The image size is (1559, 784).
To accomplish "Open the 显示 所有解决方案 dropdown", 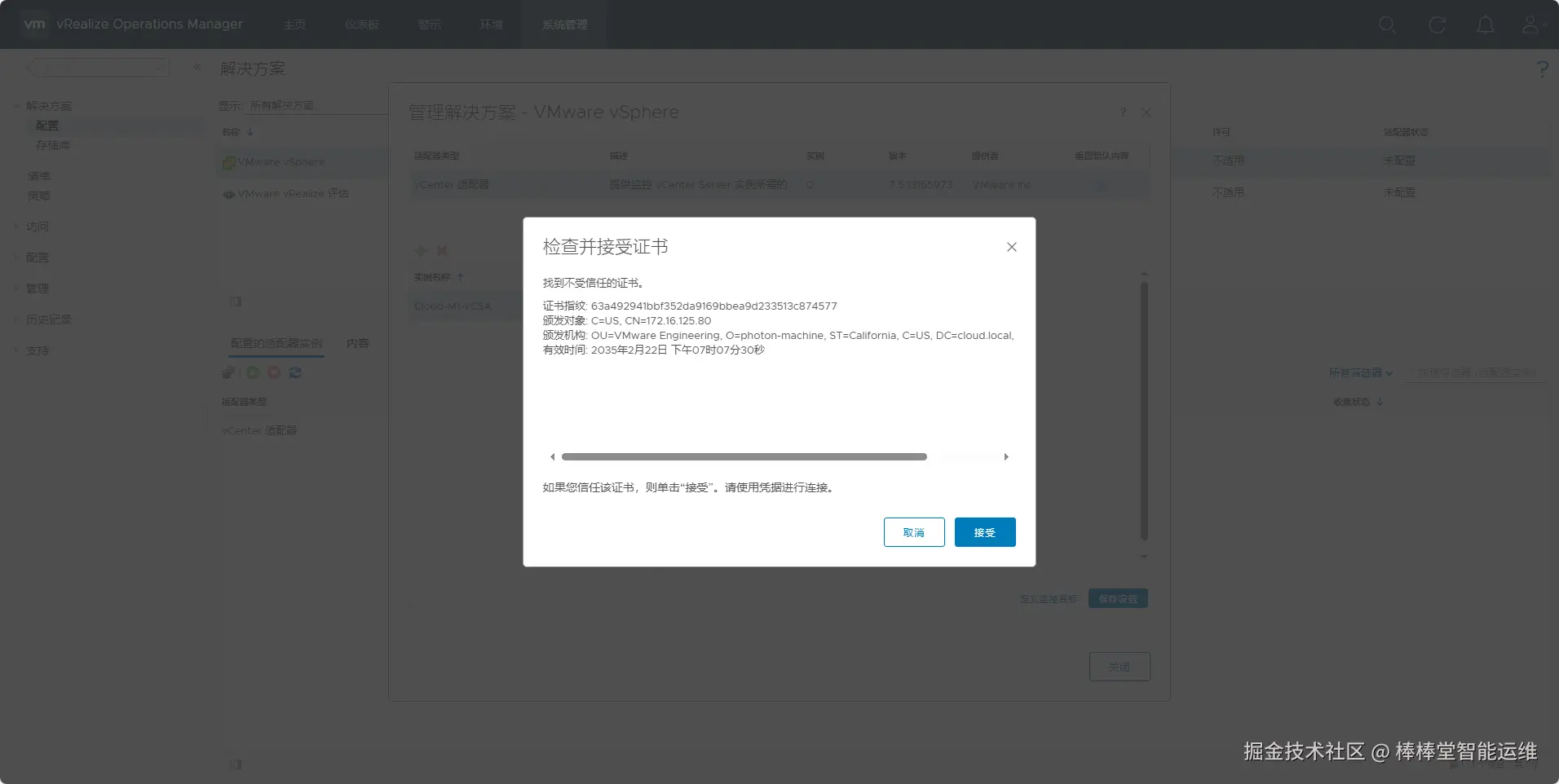I will click(318, 106).
